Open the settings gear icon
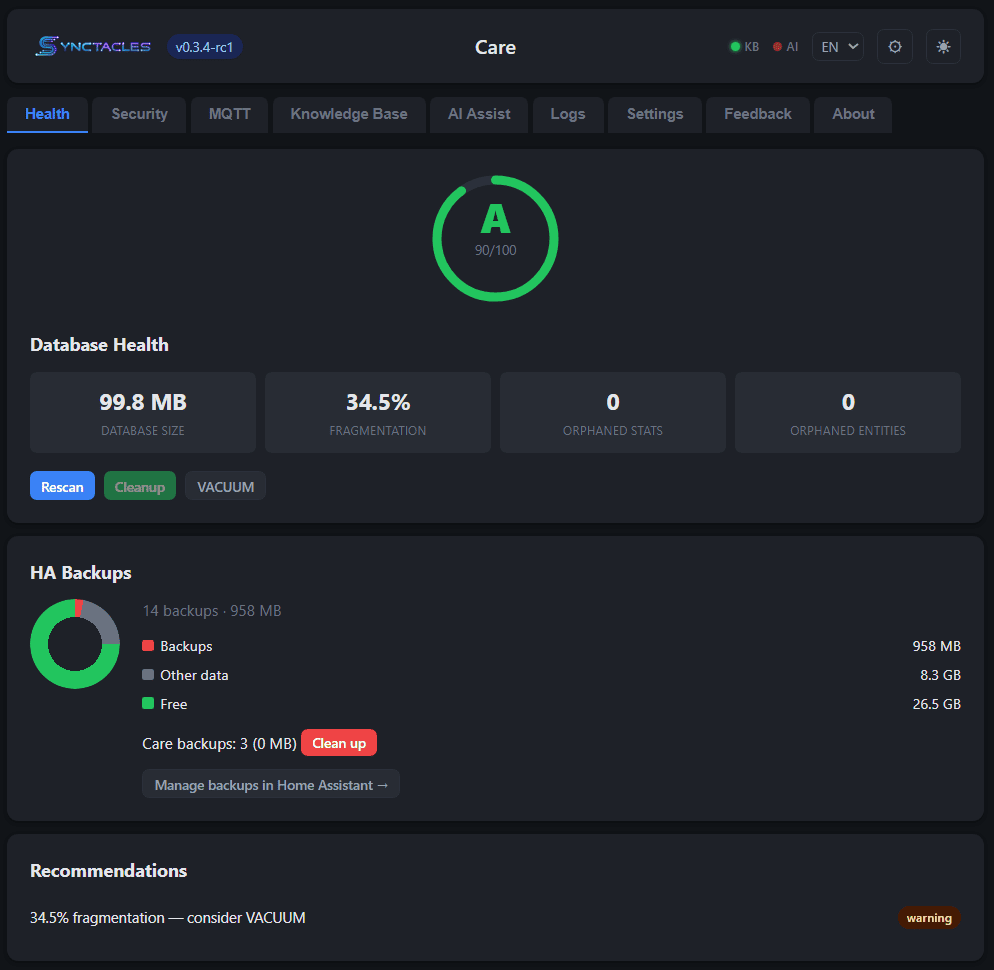Viewport: 994px width, 970px height. point(894,46)
